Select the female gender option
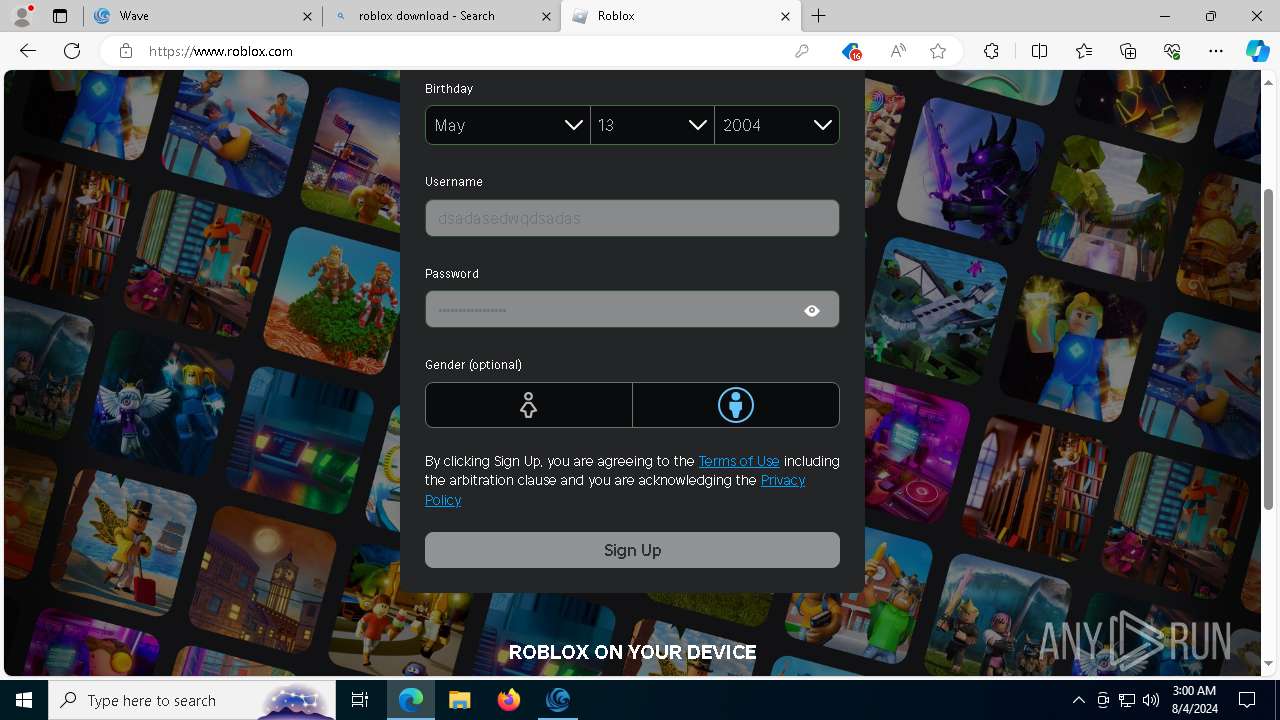Viewport: 1280px width, 720px height. pyautogui.click(x=529, y=405)
